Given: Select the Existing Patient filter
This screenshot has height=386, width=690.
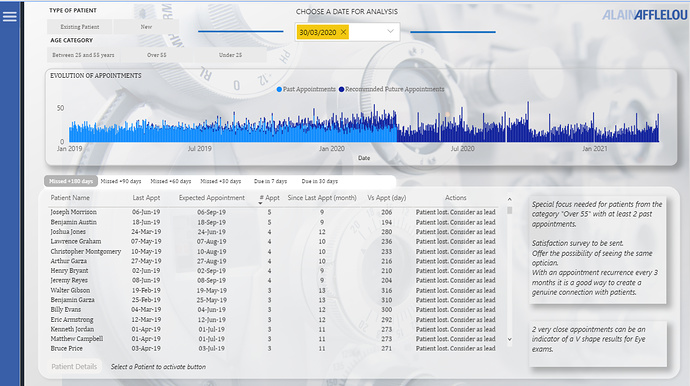Looking at the screenshot, I should click(80, 27).
